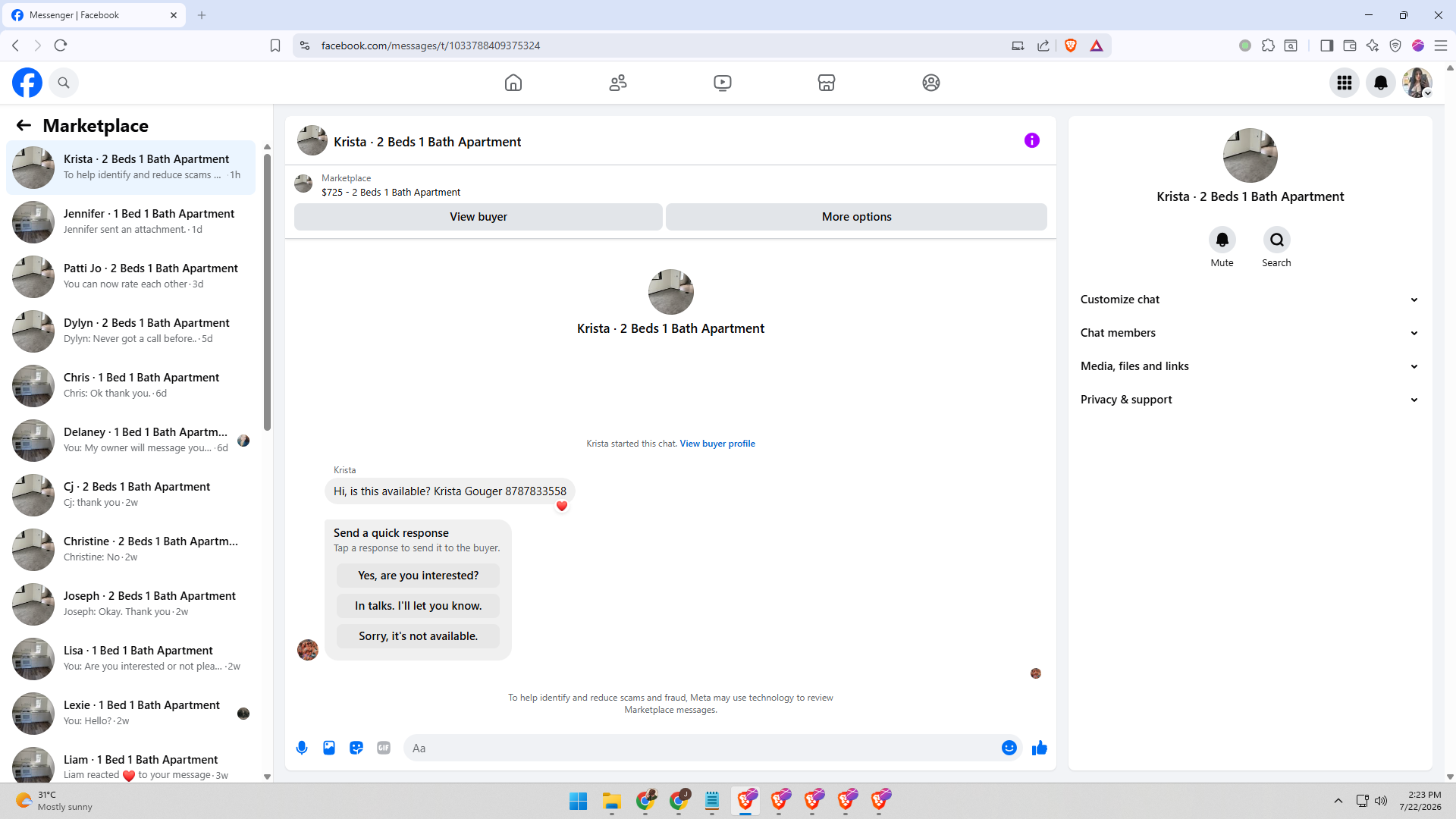Image resolution: width=1456 pixels, height=819 pixels.
Task: Open Facebook home logo
Action: coord(27,83)
